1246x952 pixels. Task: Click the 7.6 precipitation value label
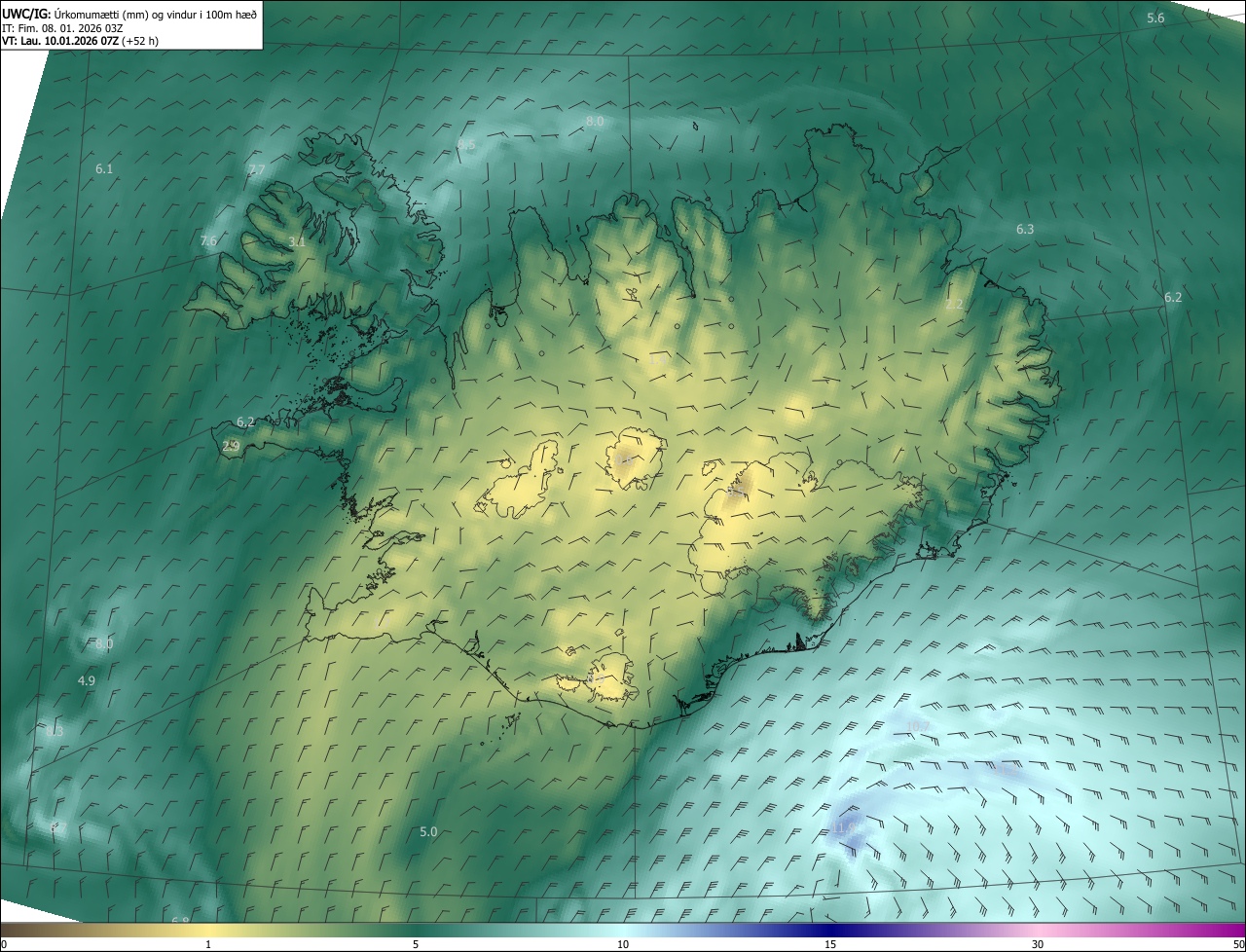[x=208, y=240]
